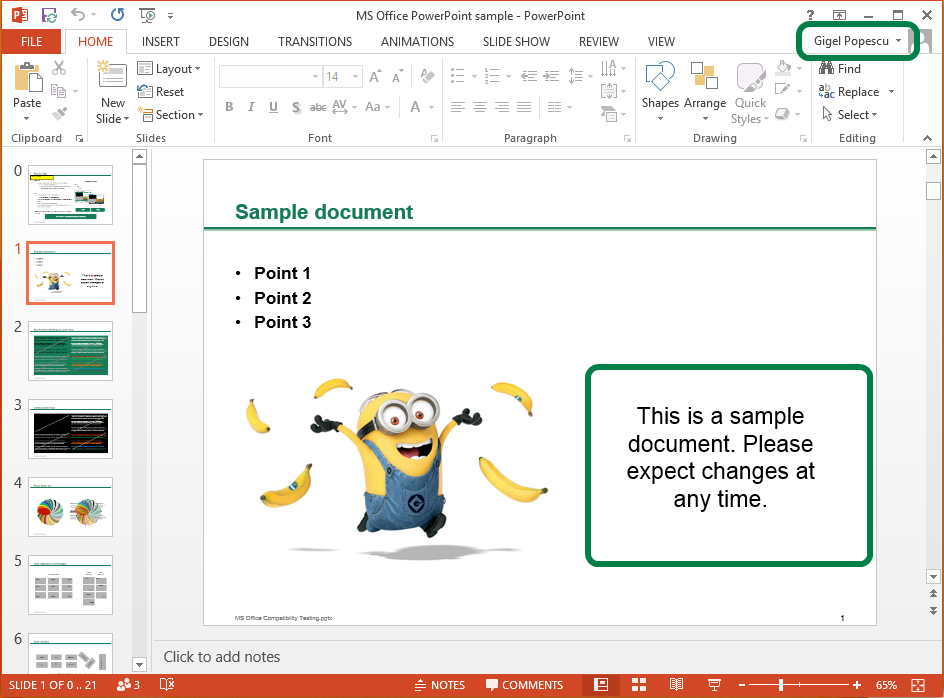Viewport: 944px width, 698px height.
Task: Toggle Bold formatting
Action: (x=229, y=107)
